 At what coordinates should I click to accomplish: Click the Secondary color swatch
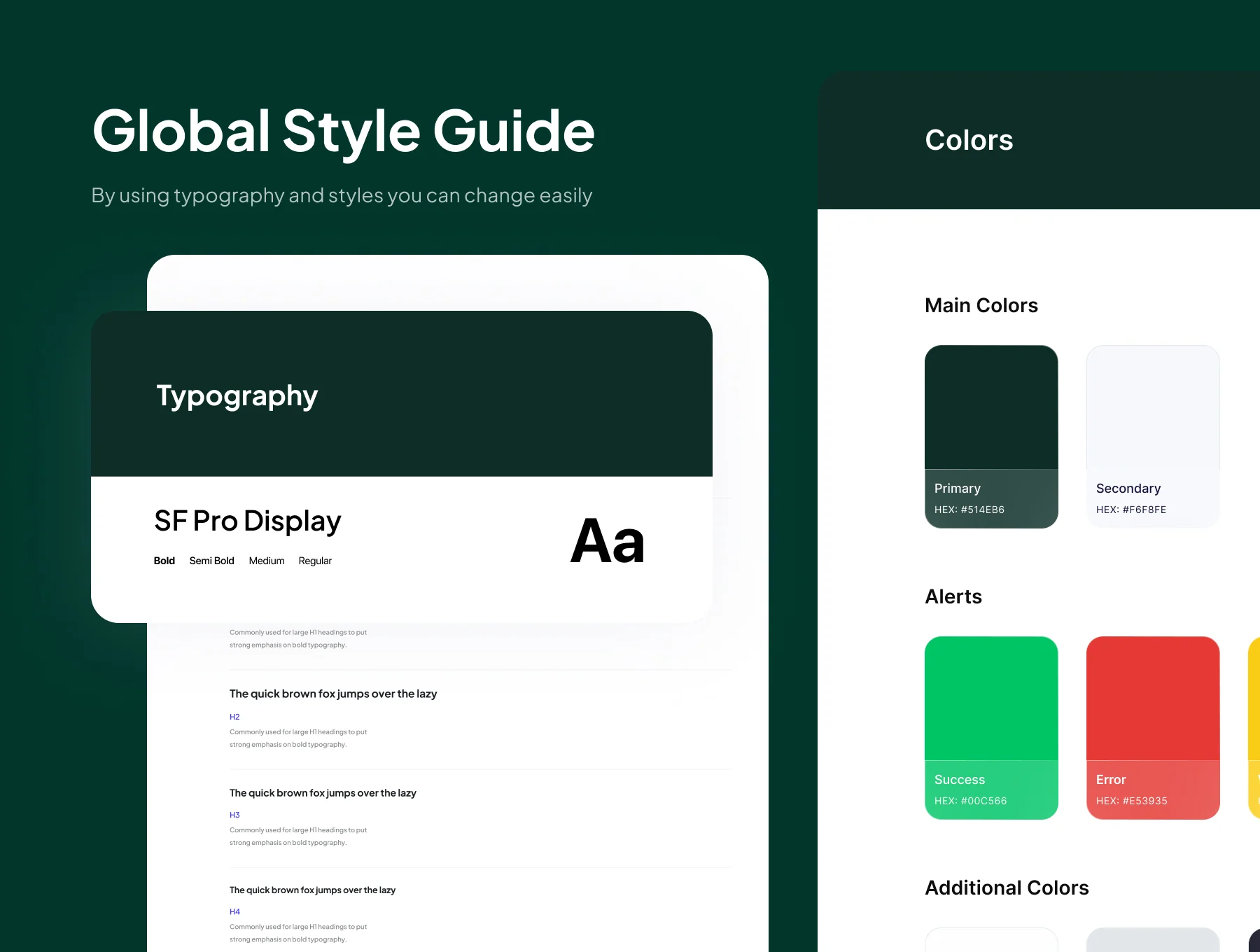(1153, 436)
